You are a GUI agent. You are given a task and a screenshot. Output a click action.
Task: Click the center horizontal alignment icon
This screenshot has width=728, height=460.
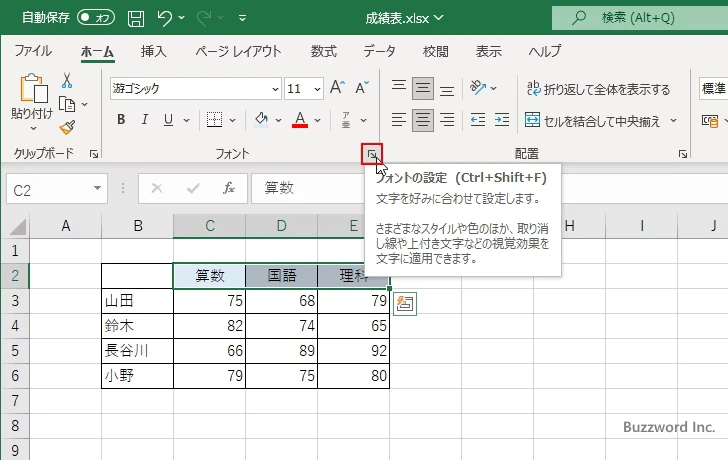[x=423, y=120]
